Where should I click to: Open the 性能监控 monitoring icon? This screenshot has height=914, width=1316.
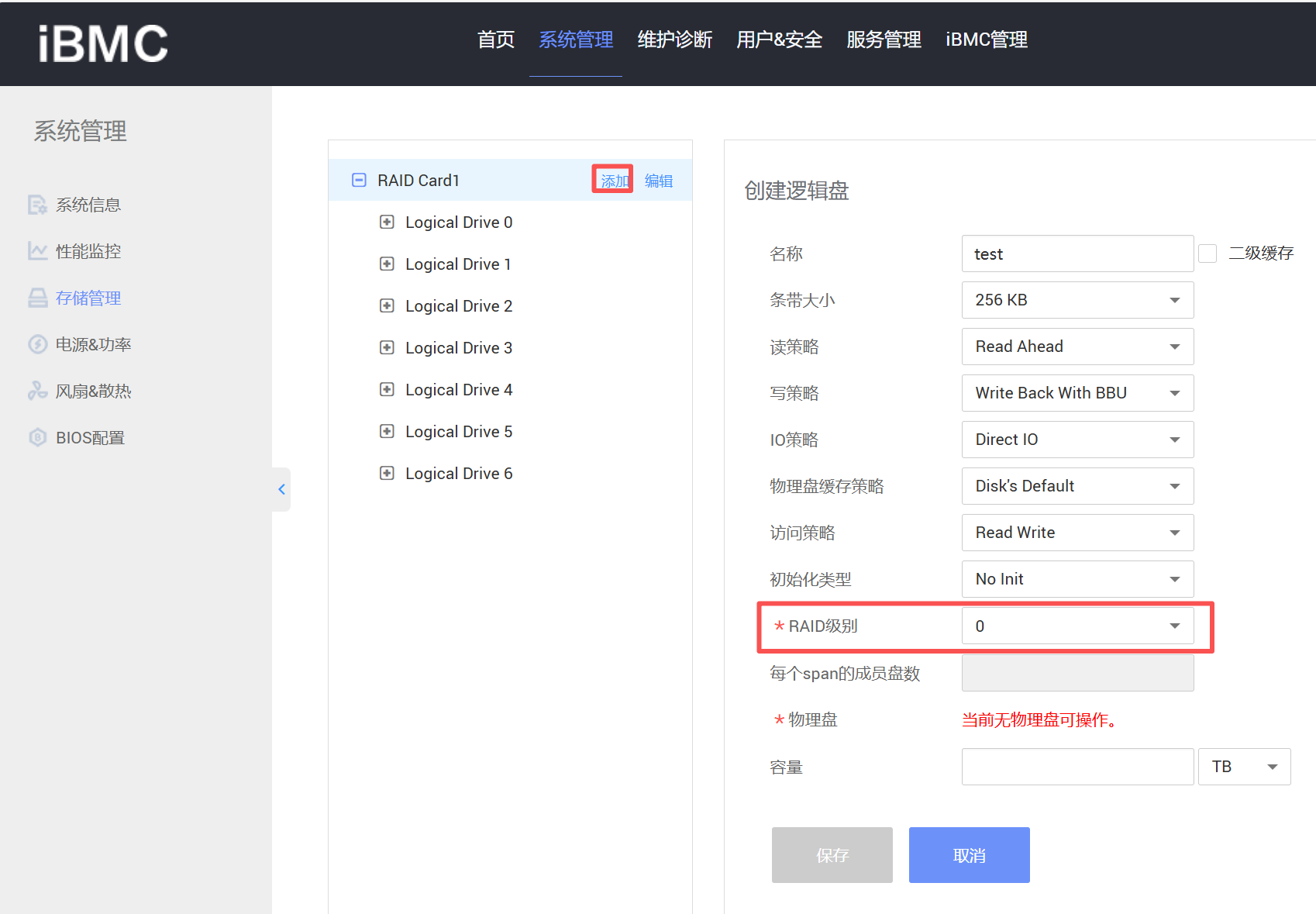tap(38, 250)
